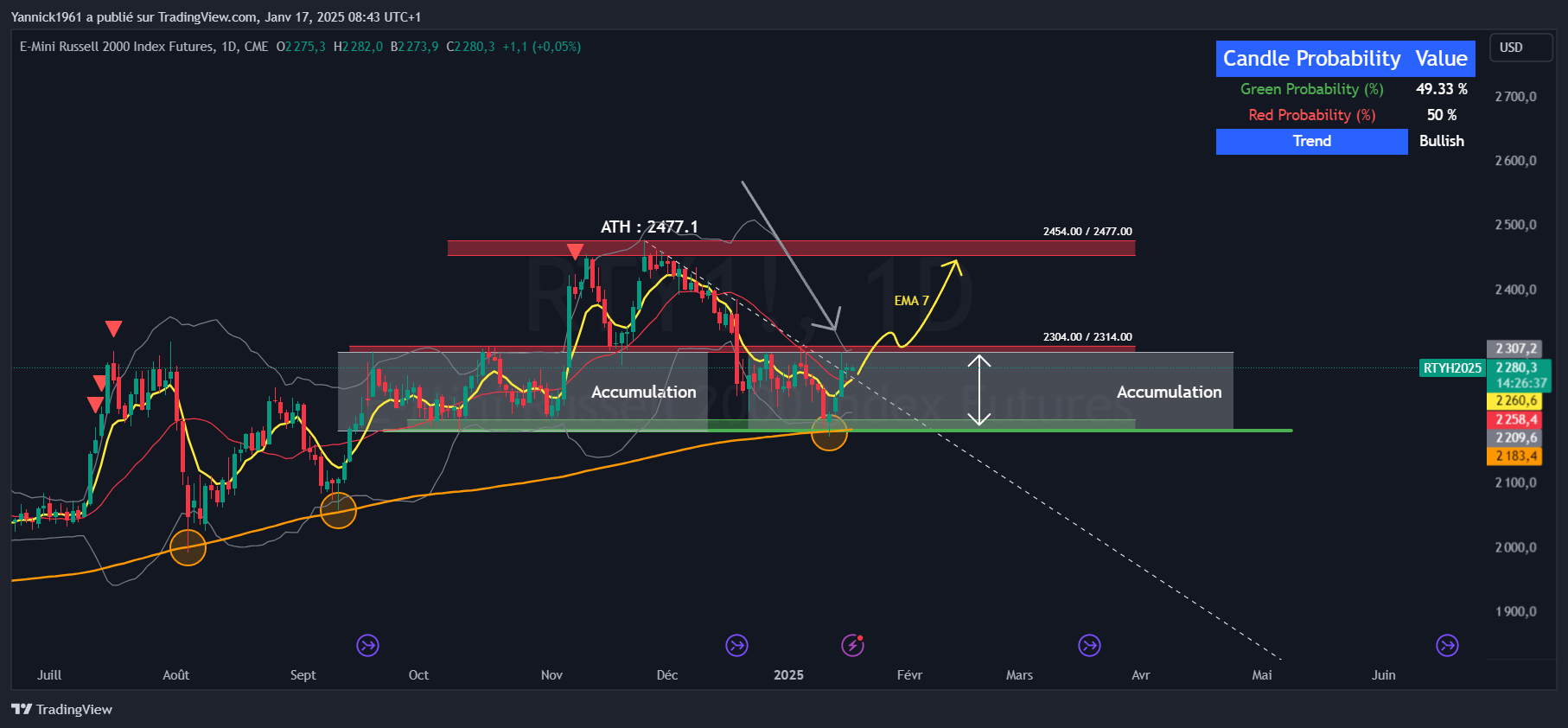Image resolution: width=1568 pixels, height=728 pixels.
Task: Select the Red Probability (%) row label
Action: [x=1311, y=115]
